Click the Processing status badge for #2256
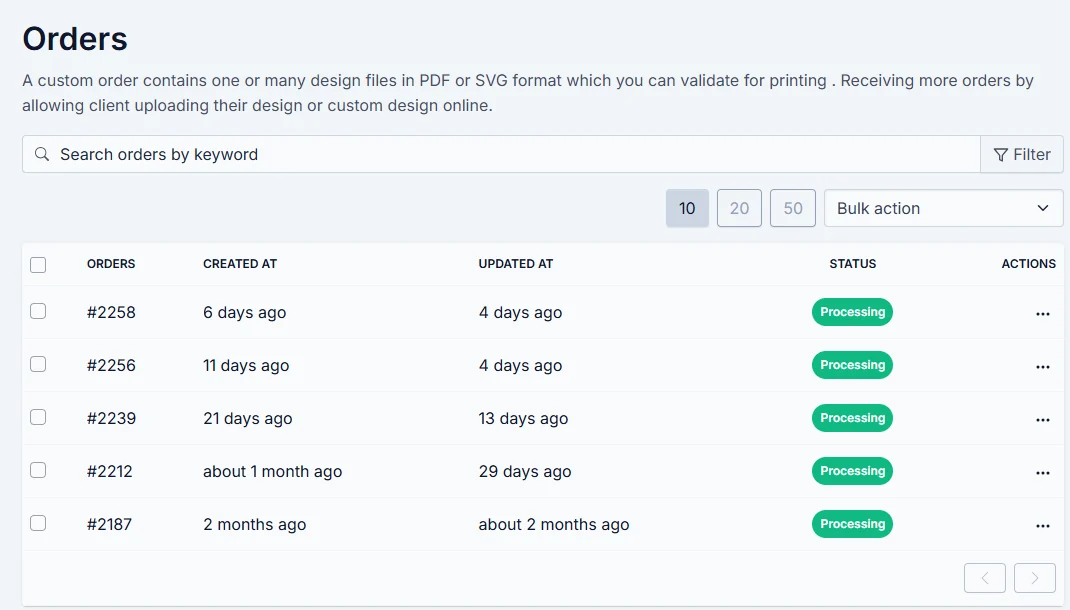This screenshot has width=1070, height=610. 852,365
